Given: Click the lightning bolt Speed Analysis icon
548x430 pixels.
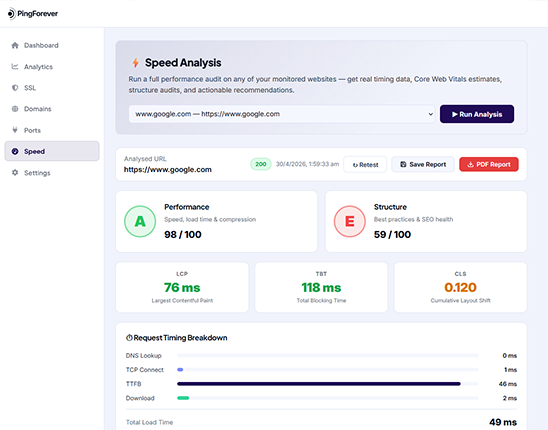Looking at the screenshot, I should 136,63.
